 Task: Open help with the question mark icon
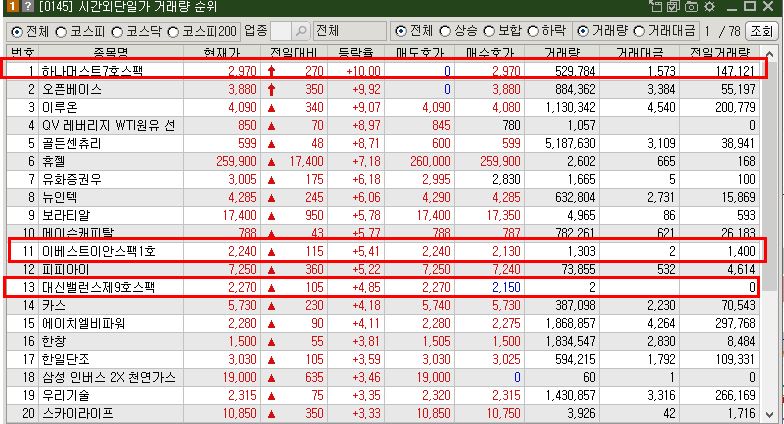pos(28,6)
